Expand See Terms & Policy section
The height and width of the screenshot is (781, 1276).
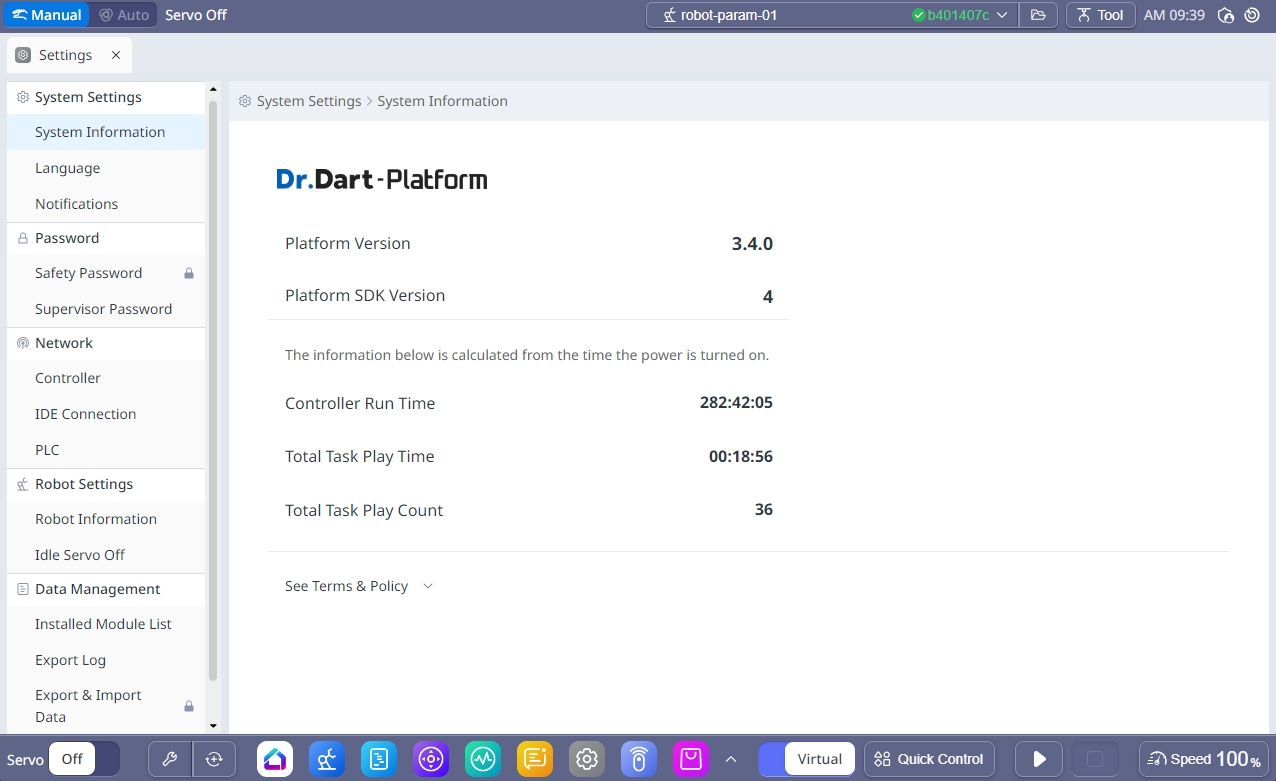(359, 586)
